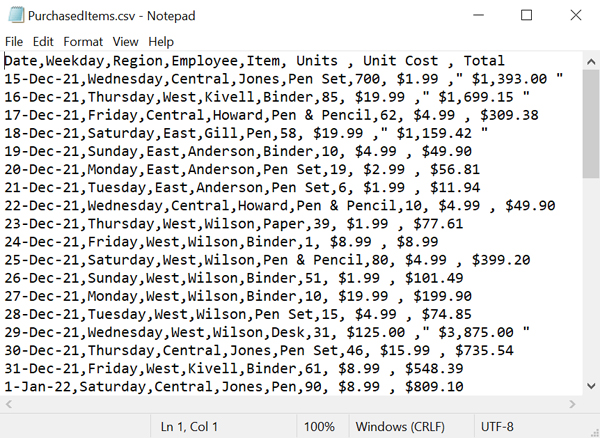Click the Notepad app icon in title bar
This screenshot has width=600, height=438.
point(16,15)
